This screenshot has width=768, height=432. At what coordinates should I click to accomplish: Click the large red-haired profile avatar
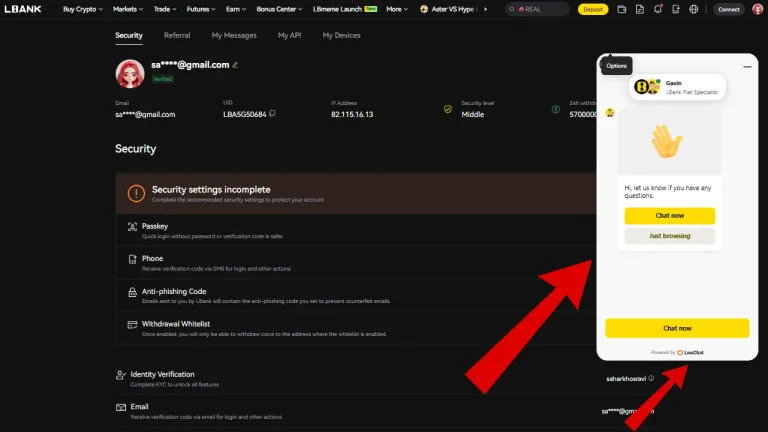pos(130,74)
